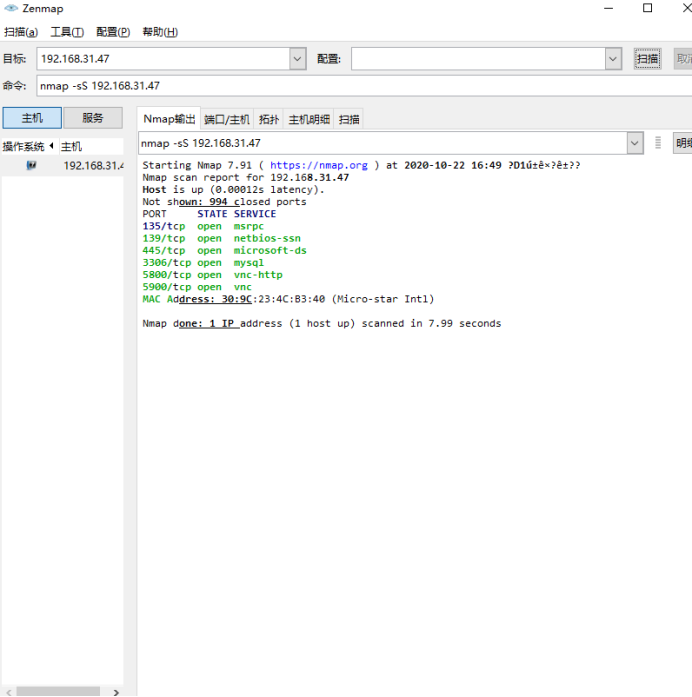Viewport: 692px width, 697px height.
Task: Open the 帮助(H) menu
Action: tap(160, 32)
